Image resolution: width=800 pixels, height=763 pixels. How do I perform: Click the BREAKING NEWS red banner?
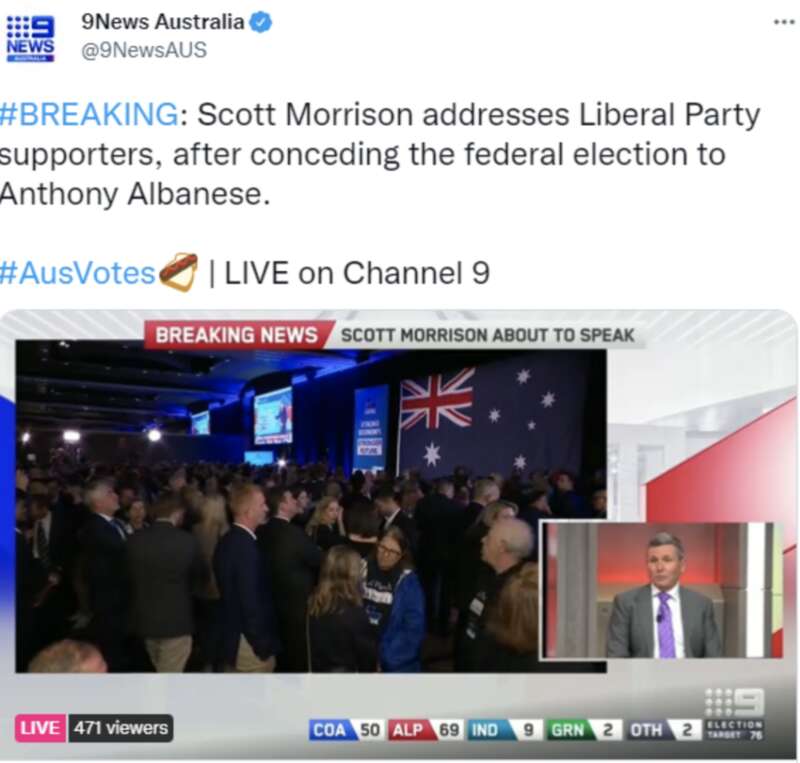coord(237,335)
